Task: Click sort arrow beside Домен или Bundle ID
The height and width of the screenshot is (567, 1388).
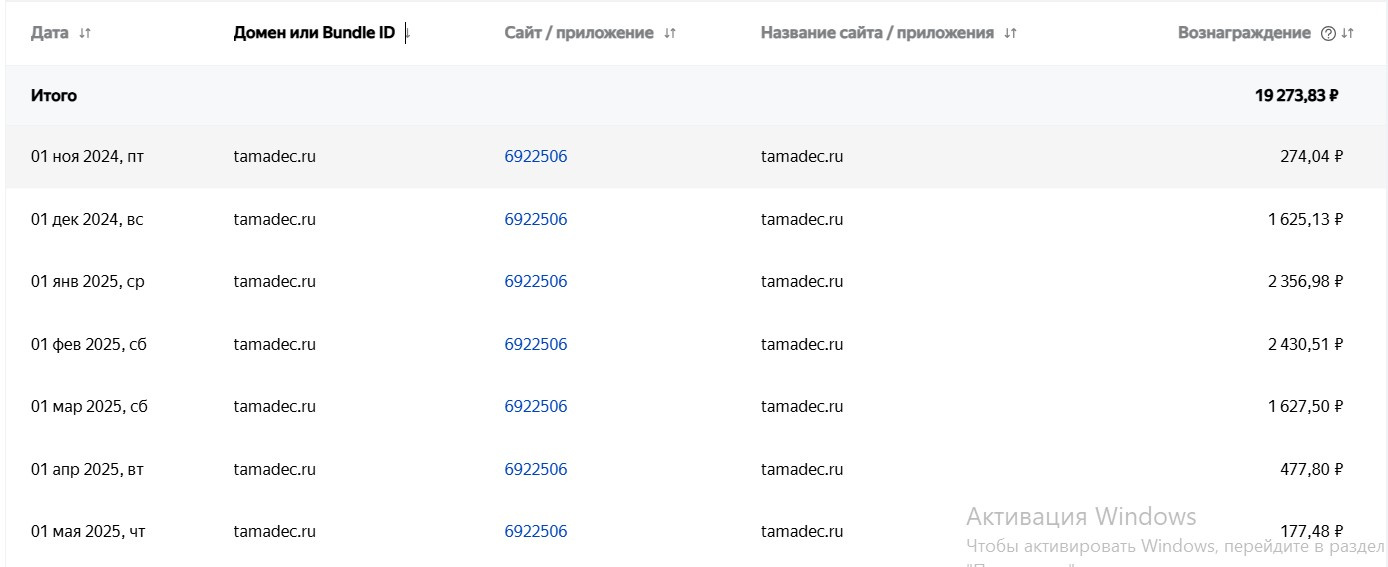Action: coord(407,33)
